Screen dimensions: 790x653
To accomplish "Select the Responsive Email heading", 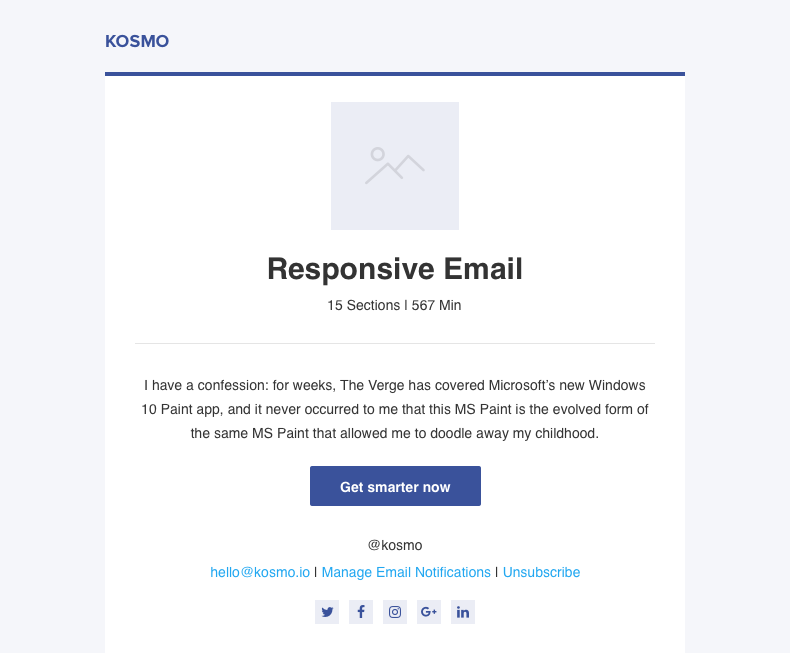I will 395,269.
